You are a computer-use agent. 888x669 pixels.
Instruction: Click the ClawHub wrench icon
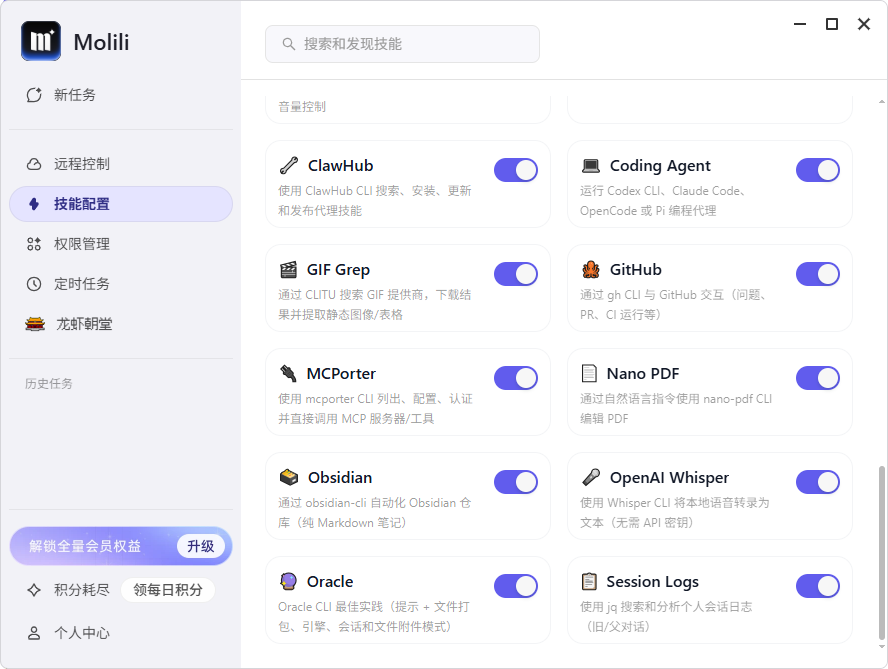[x=289, y=165]
